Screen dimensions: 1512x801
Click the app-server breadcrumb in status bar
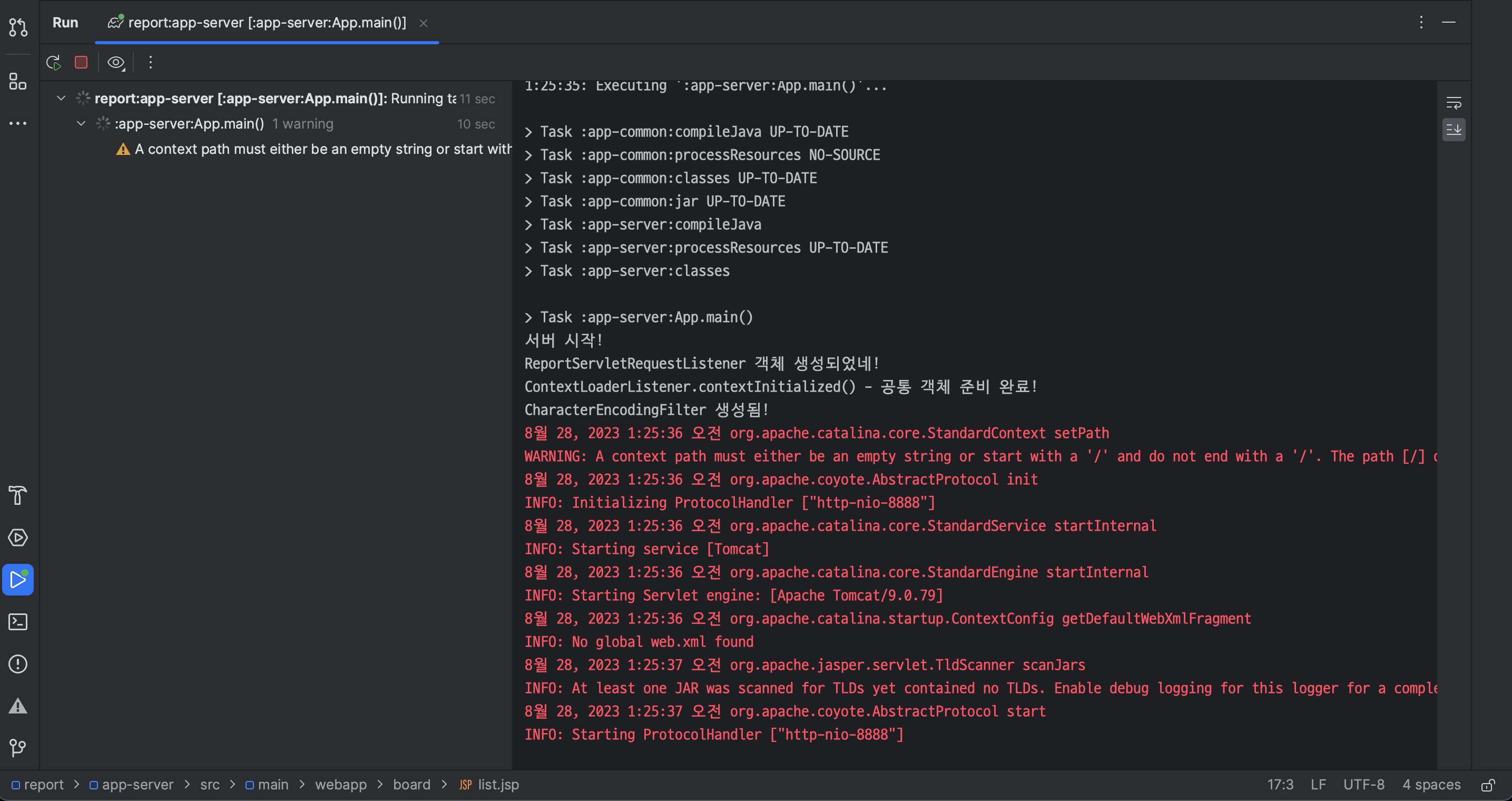point(137,785)
